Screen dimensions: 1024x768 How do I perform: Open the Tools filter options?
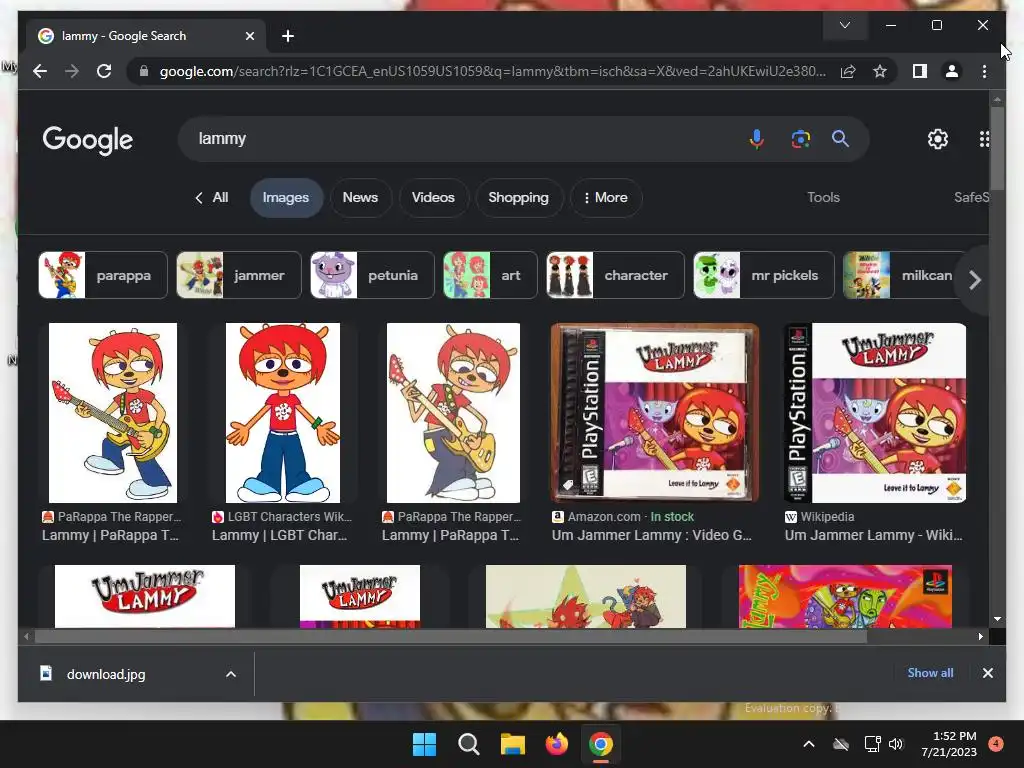[823, 197]
